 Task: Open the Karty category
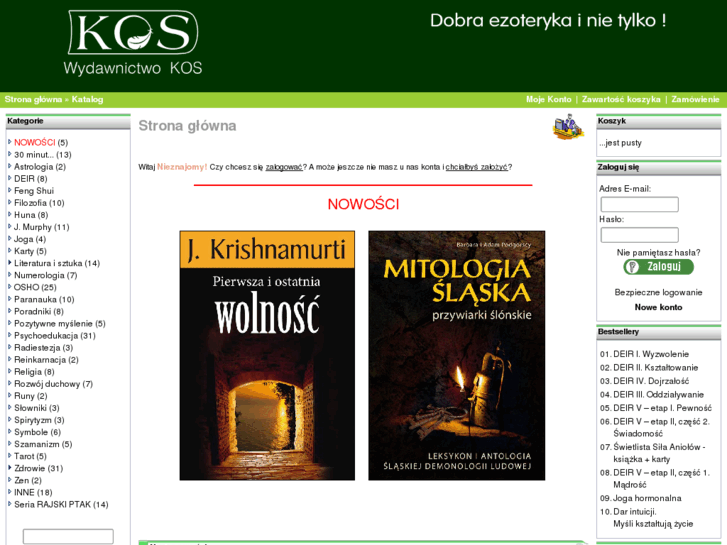point(24,251)
